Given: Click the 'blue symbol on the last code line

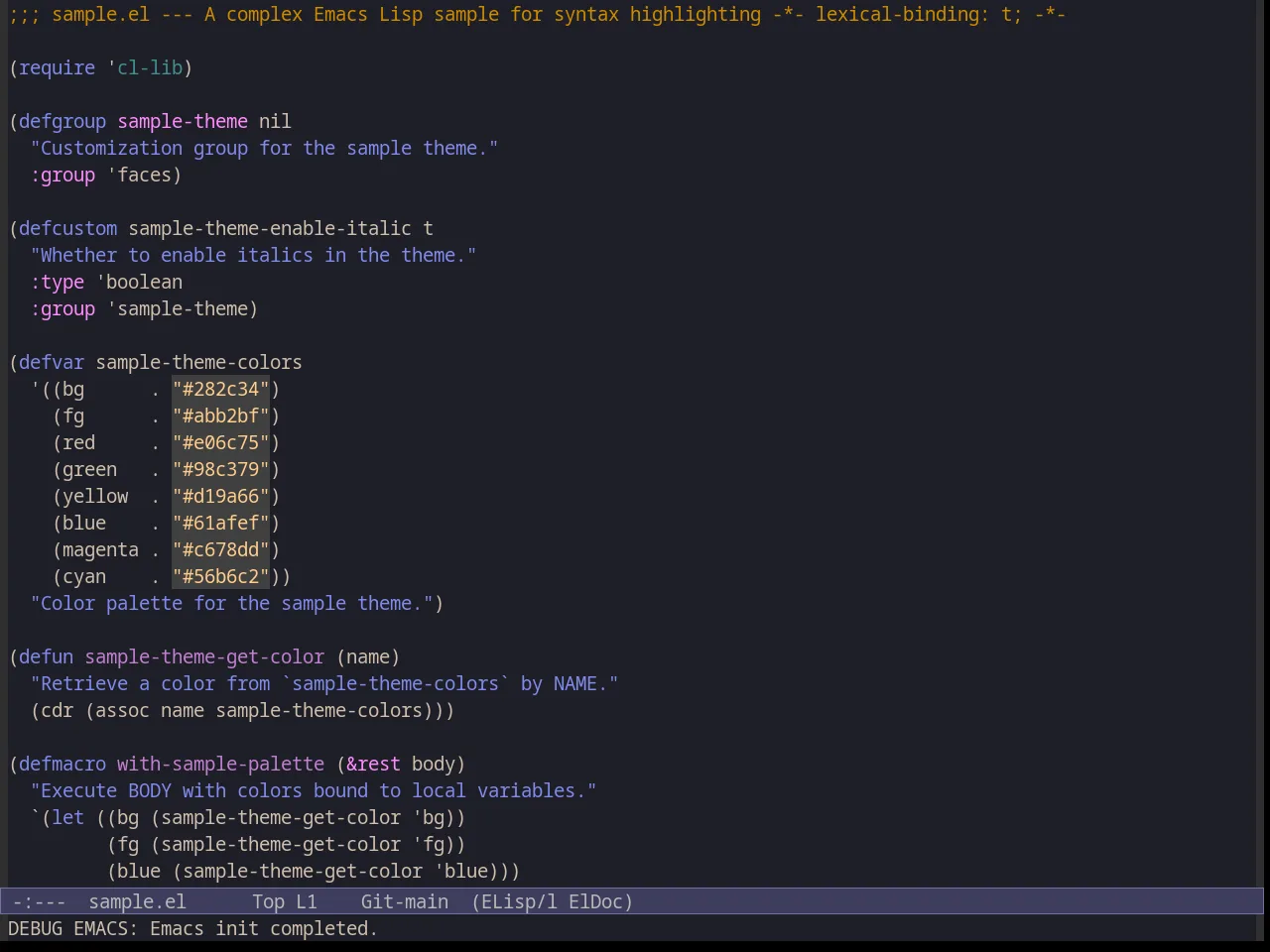Looking at the screenshot, I should [460, 871].
